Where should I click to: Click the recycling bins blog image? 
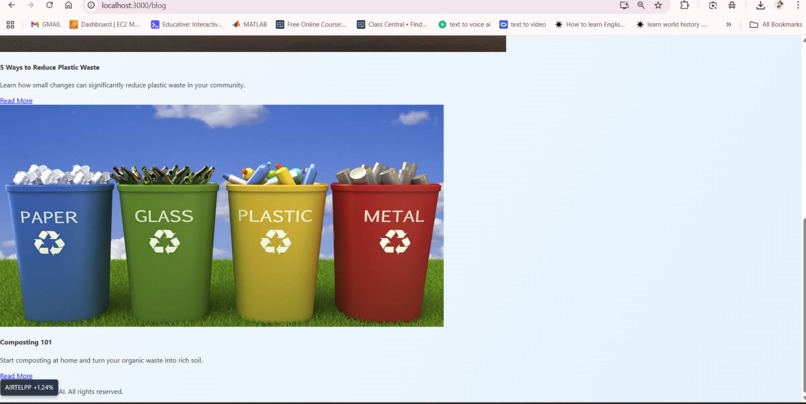222,215
